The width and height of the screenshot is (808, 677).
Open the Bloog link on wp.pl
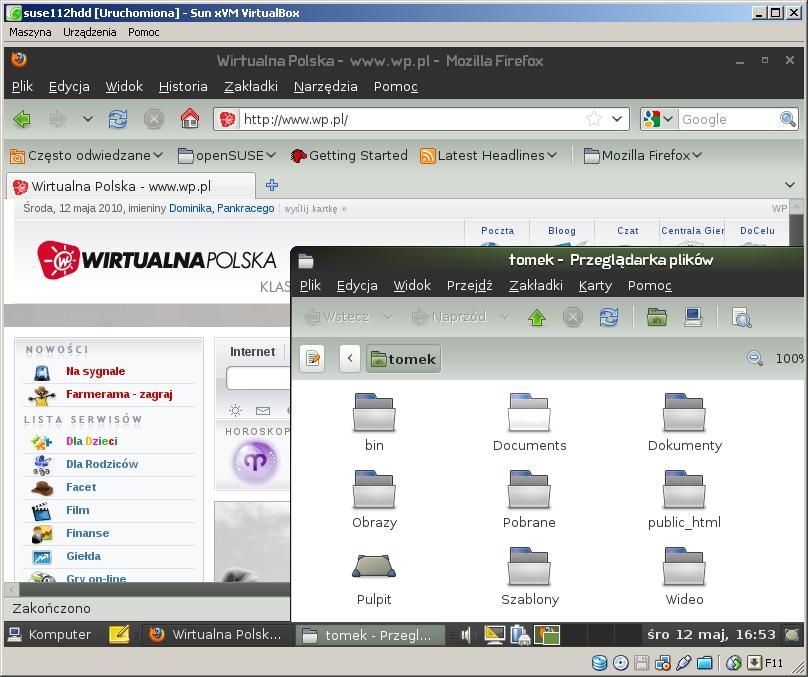point(562,231)
